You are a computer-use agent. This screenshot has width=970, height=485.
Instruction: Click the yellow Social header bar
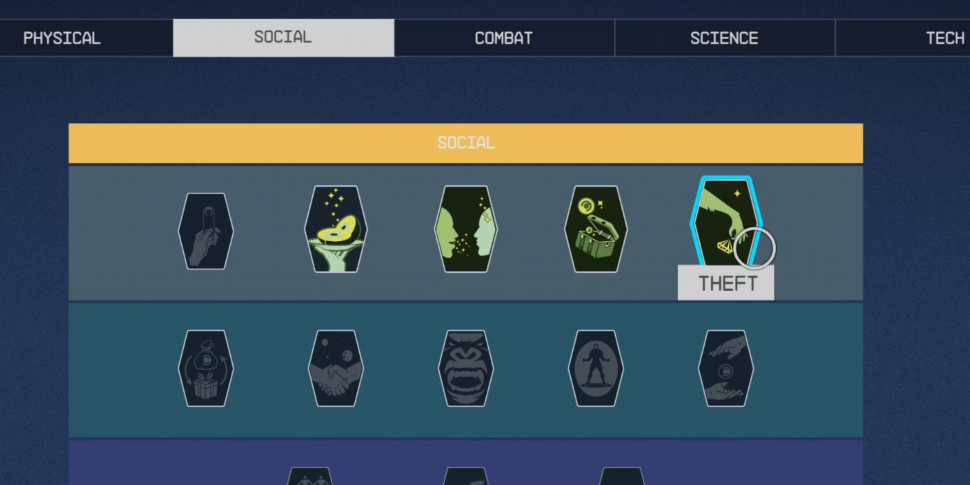pos(466,143)
